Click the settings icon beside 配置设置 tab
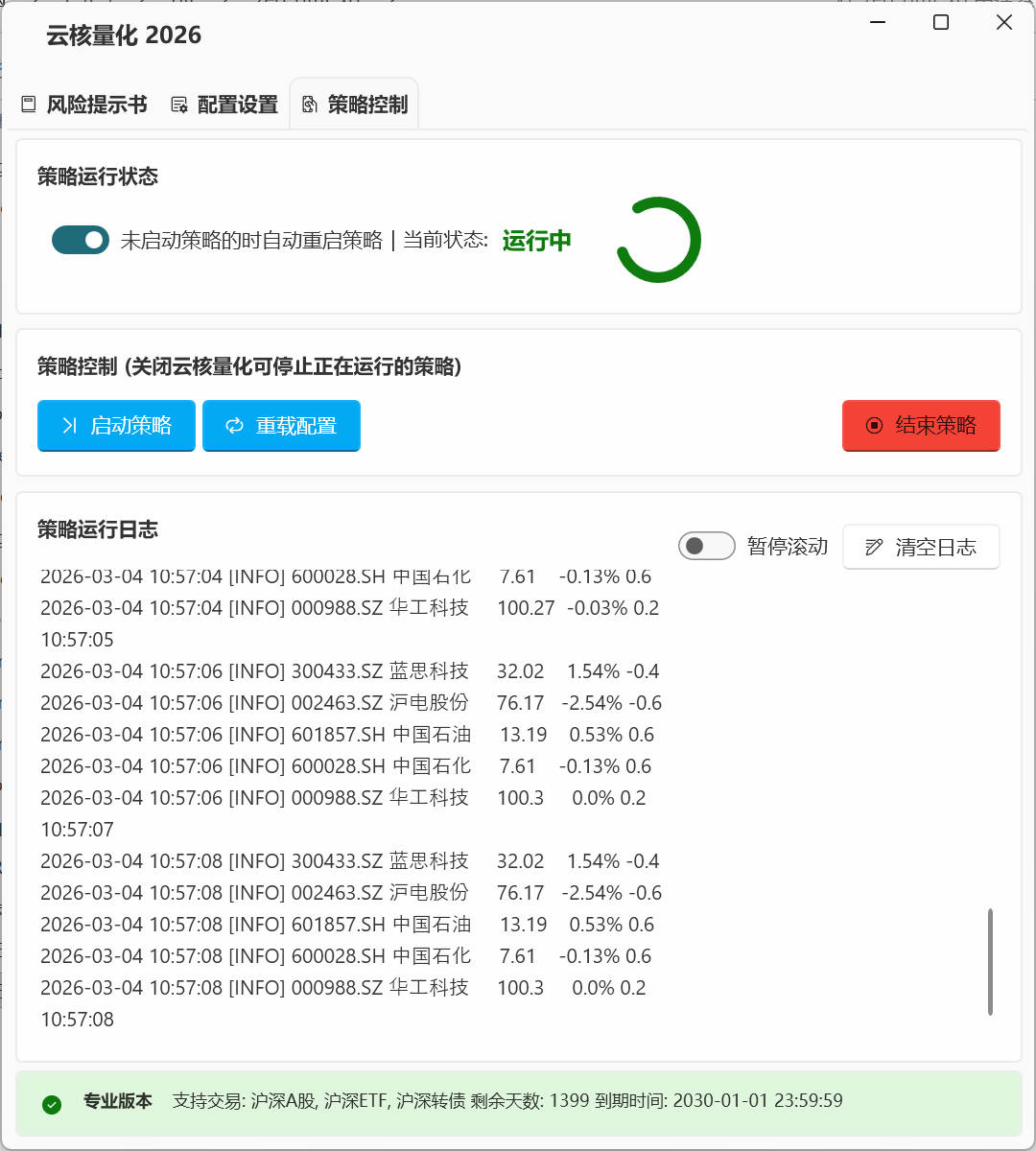The width and height of the screenshot is (1036, 1151). tap(177, 104)
